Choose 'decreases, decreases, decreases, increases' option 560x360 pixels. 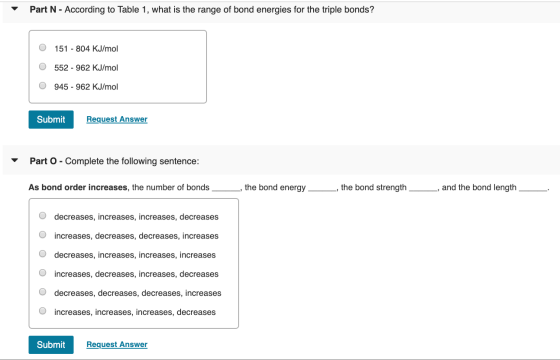coord(42,292)
